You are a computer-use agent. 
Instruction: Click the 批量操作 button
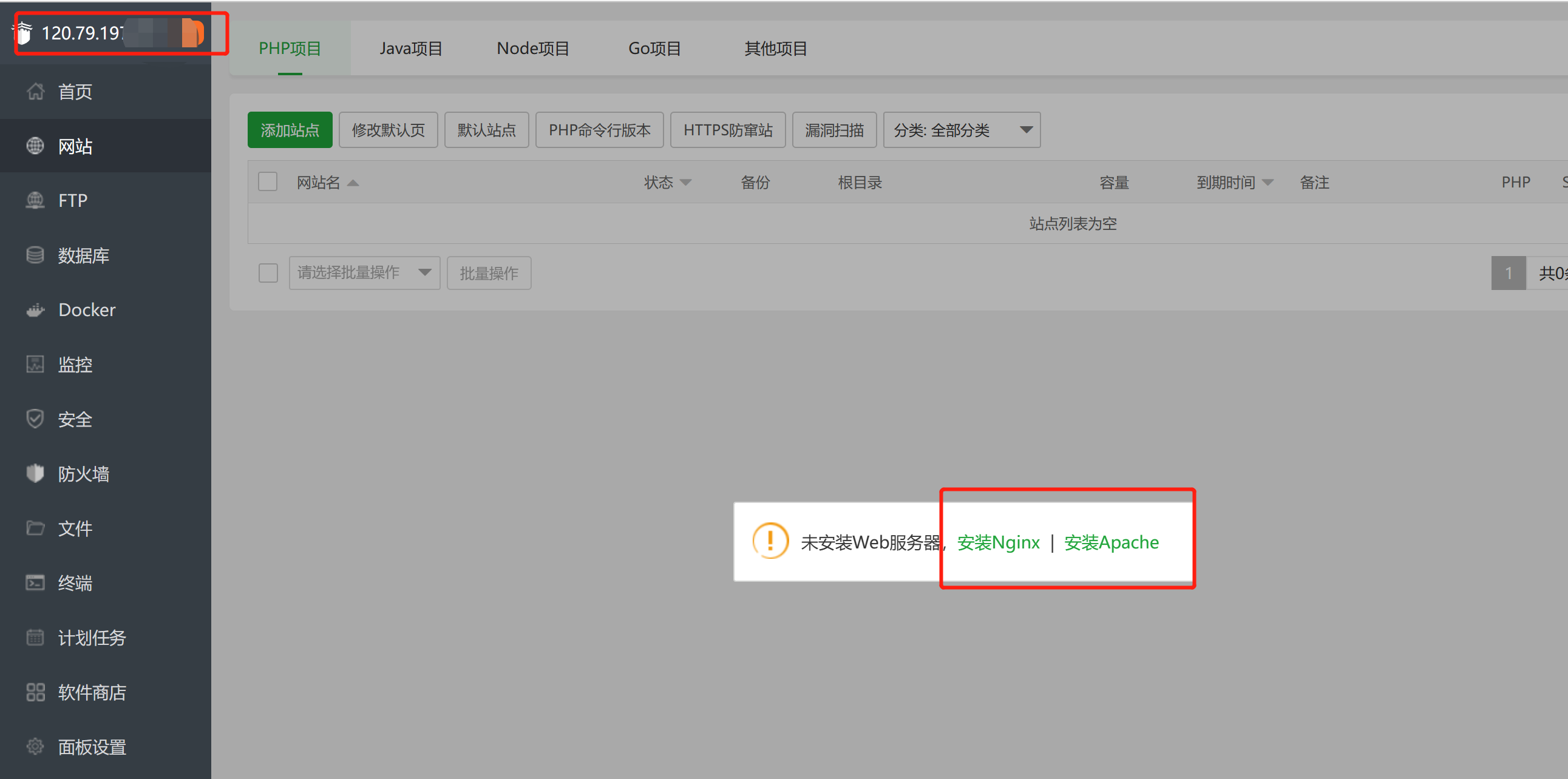(x=489, y=273)
